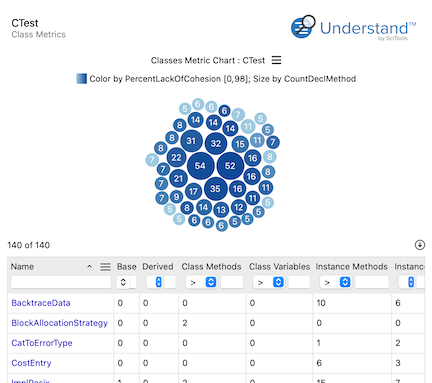Open the BlockAllocationStrategy class link

pos(60,323)
